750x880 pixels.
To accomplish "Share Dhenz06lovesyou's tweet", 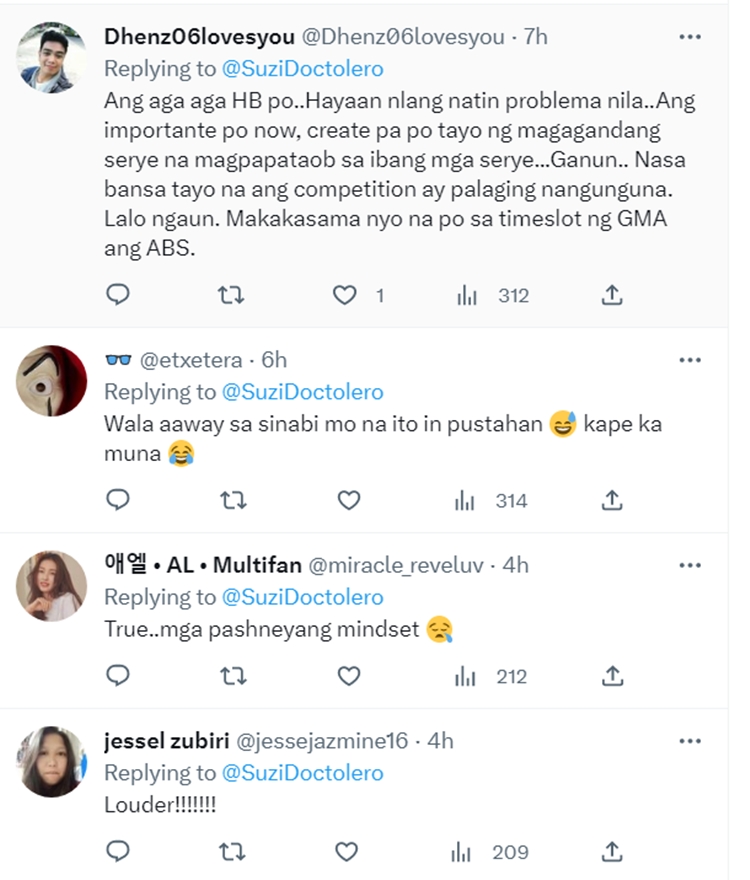I will tap(611, 295).
